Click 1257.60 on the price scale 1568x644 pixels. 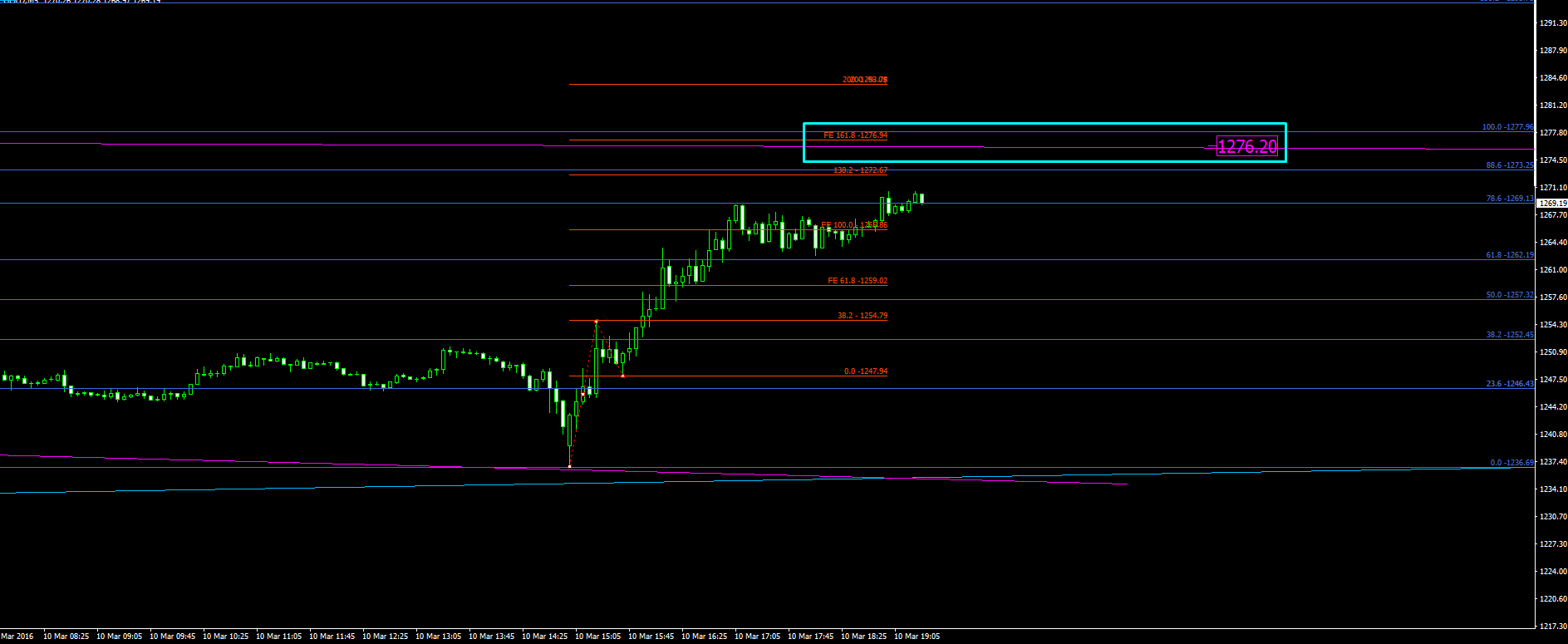[x=1553, y=297]
